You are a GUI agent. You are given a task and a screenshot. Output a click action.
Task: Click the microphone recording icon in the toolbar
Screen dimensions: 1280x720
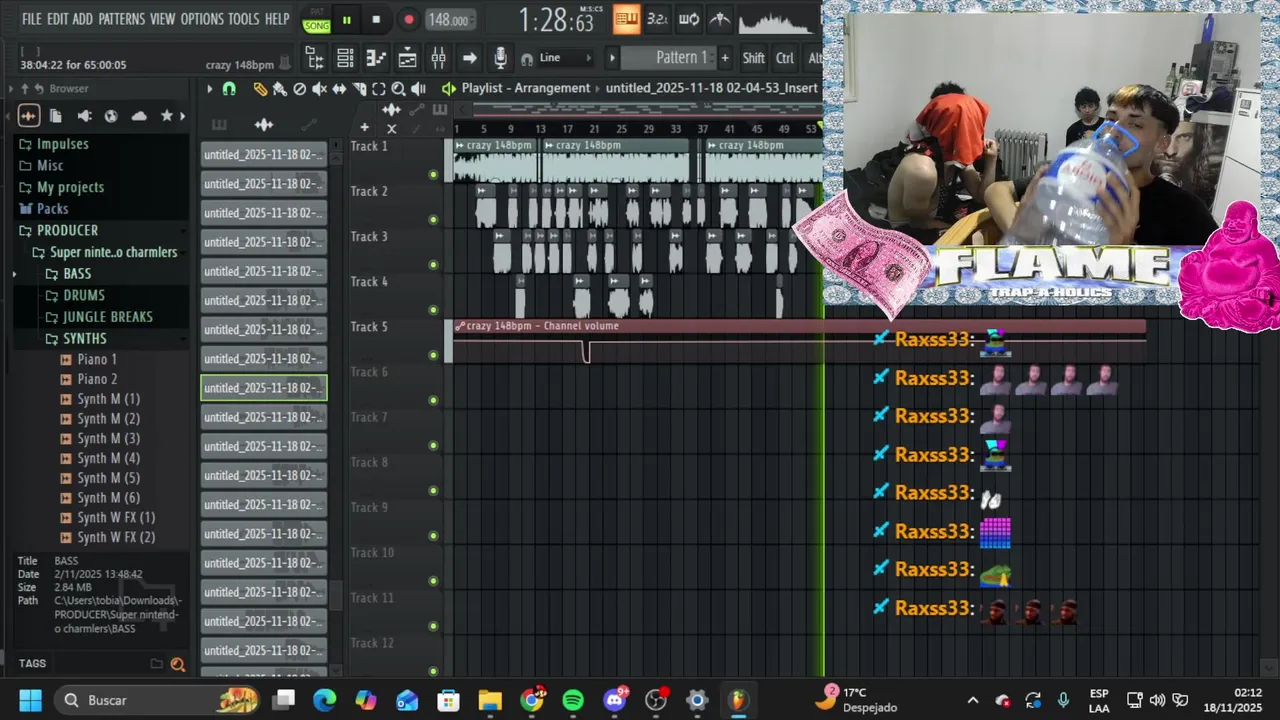(x=500, y=58)
